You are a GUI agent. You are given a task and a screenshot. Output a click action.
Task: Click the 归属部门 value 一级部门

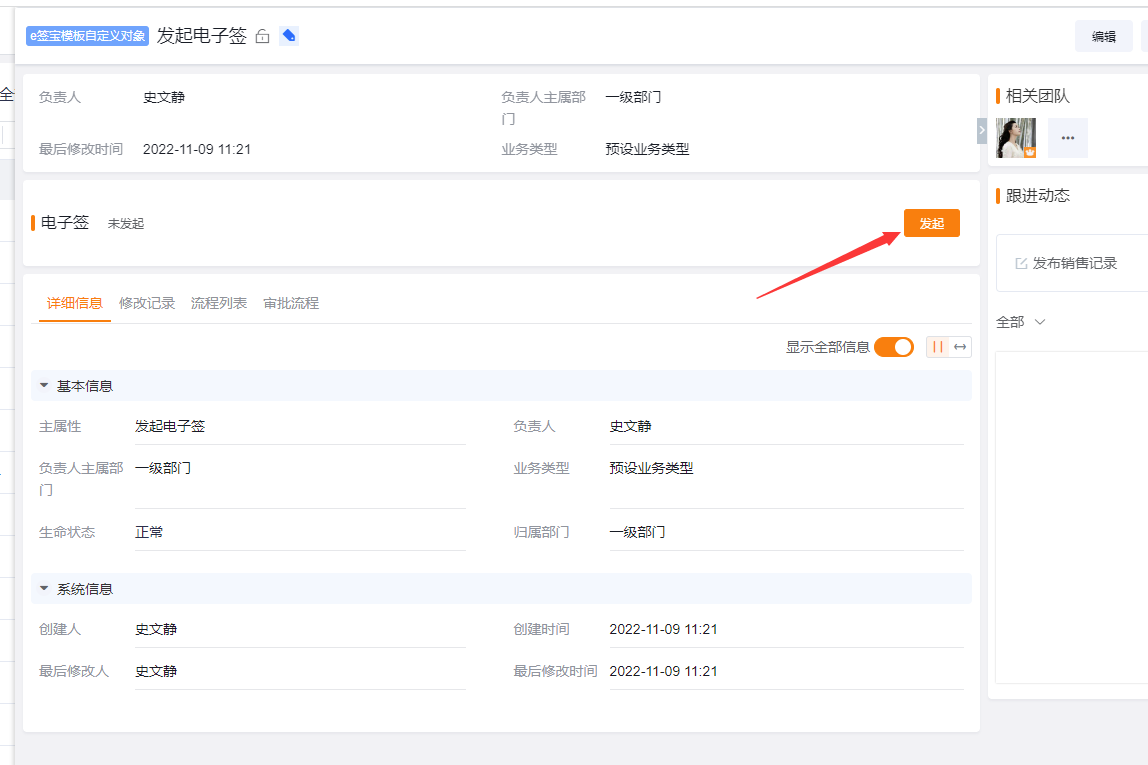point(638,532)
